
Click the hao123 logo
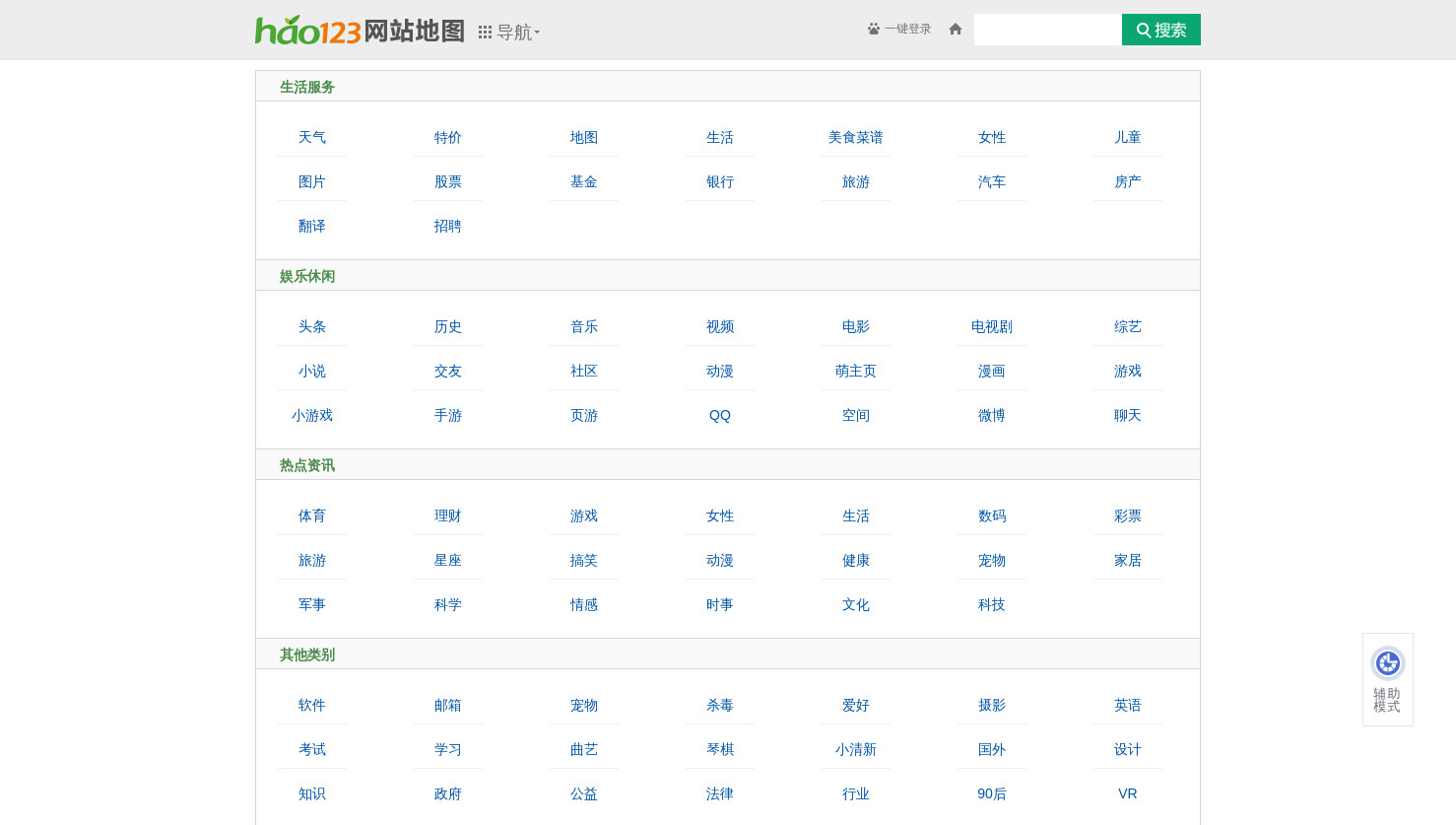coord(308,31)
